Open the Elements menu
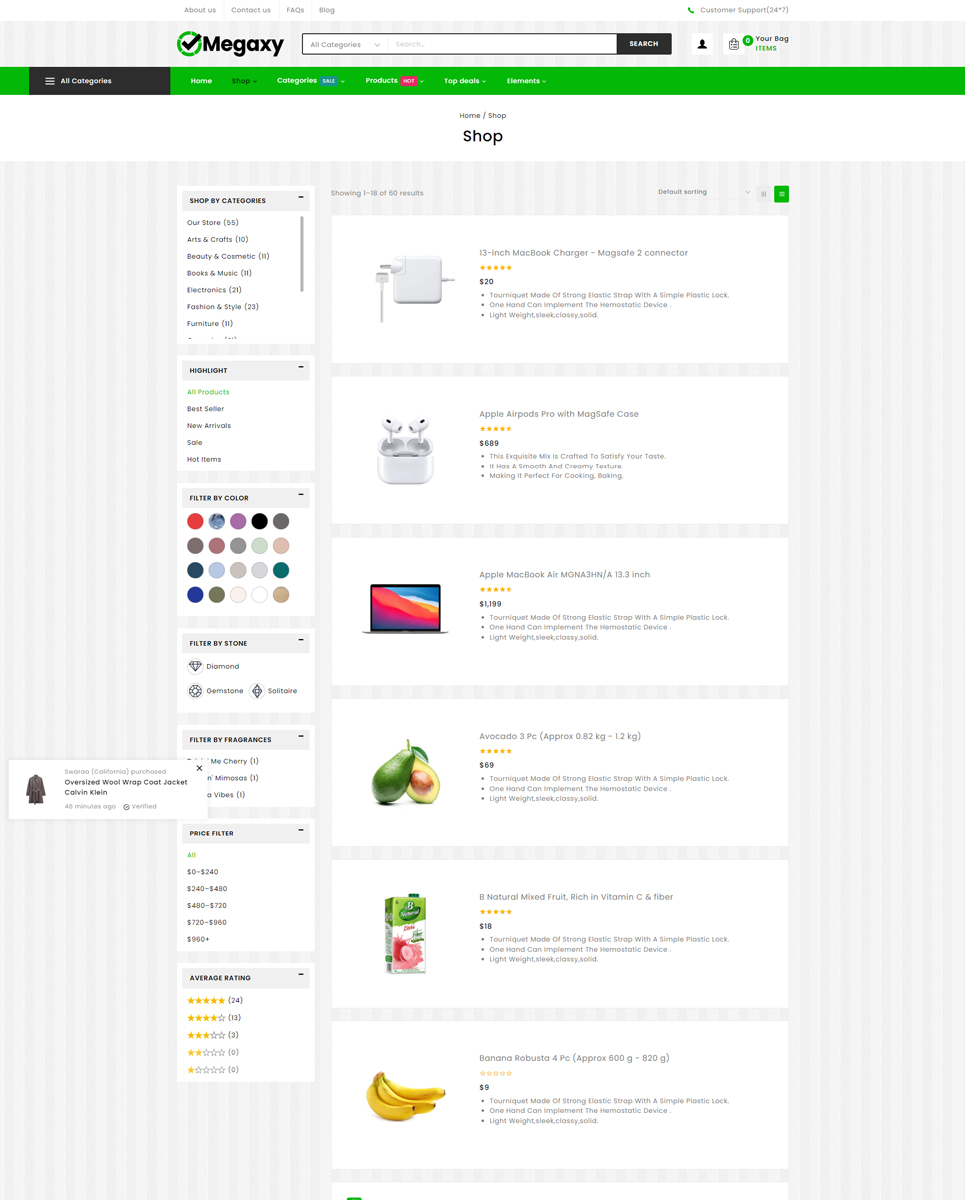 coord(526,81)
